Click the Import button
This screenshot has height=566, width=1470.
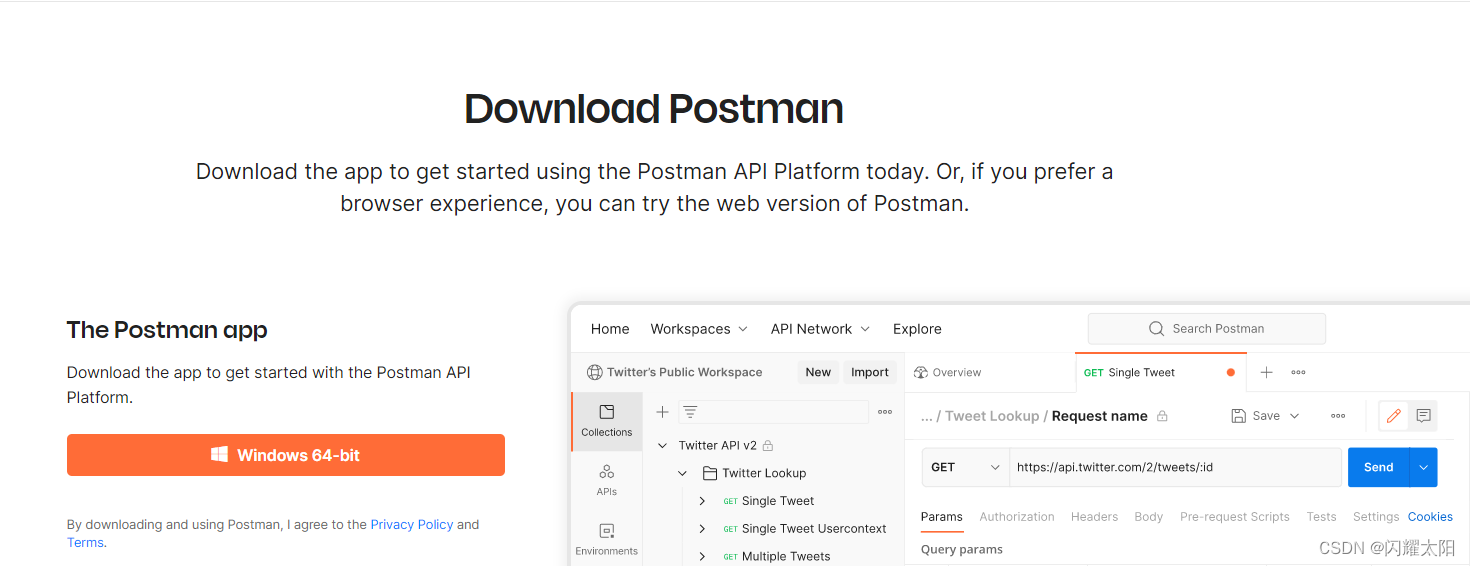coord(870,372)
